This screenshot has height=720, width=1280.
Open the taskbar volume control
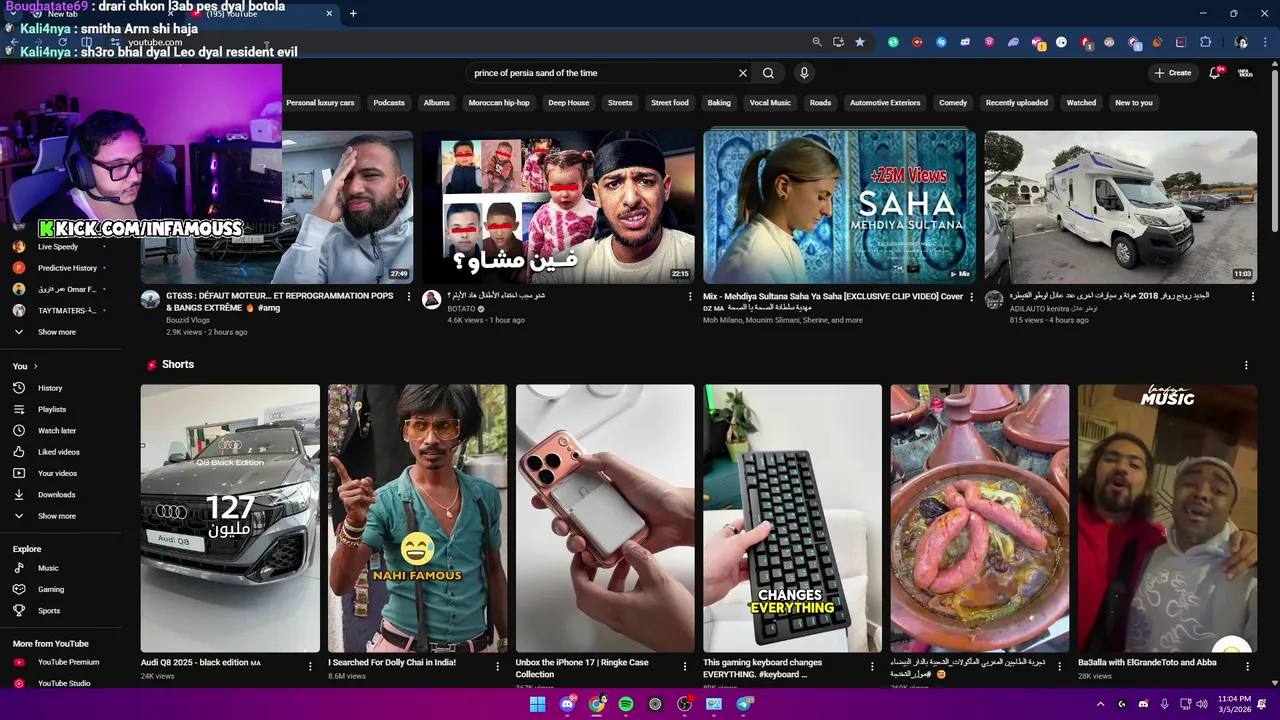tap(1201, 704)
